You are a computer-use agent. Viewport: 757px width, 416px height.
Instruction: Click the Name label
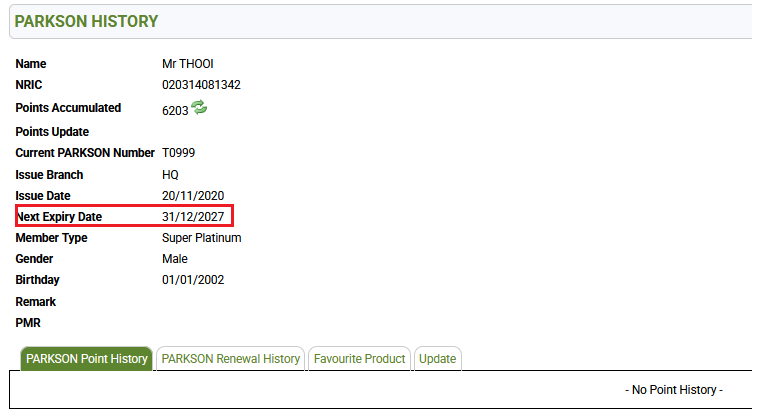click(31, 64)
